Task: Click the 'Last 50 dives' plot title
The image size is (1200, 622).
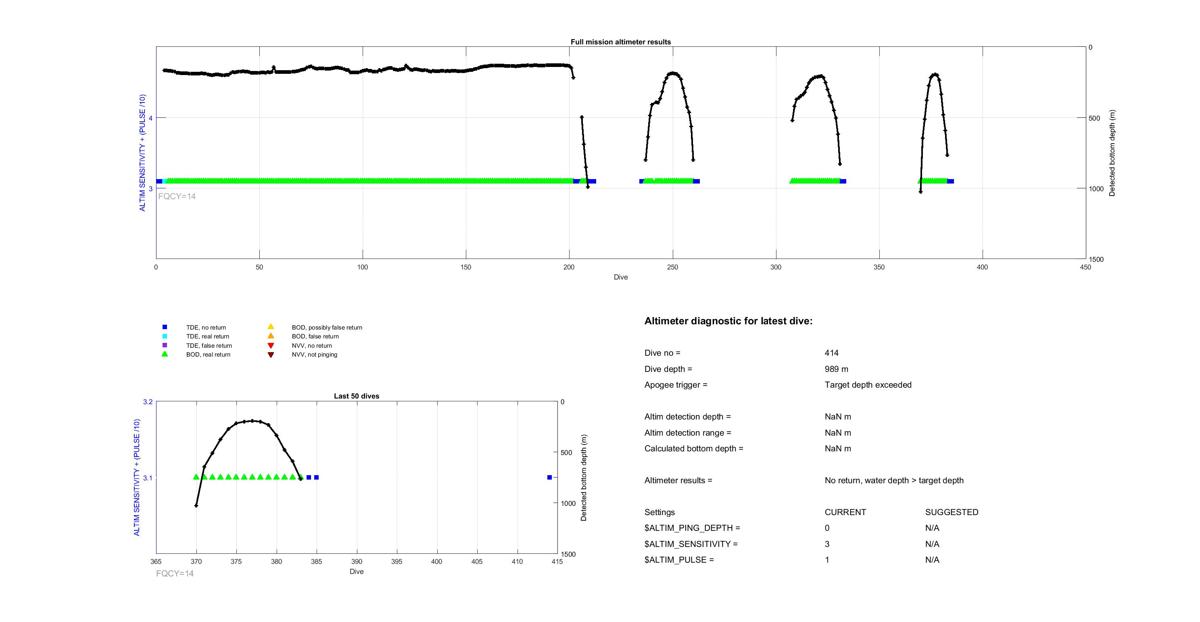Action: click(356, 396)
